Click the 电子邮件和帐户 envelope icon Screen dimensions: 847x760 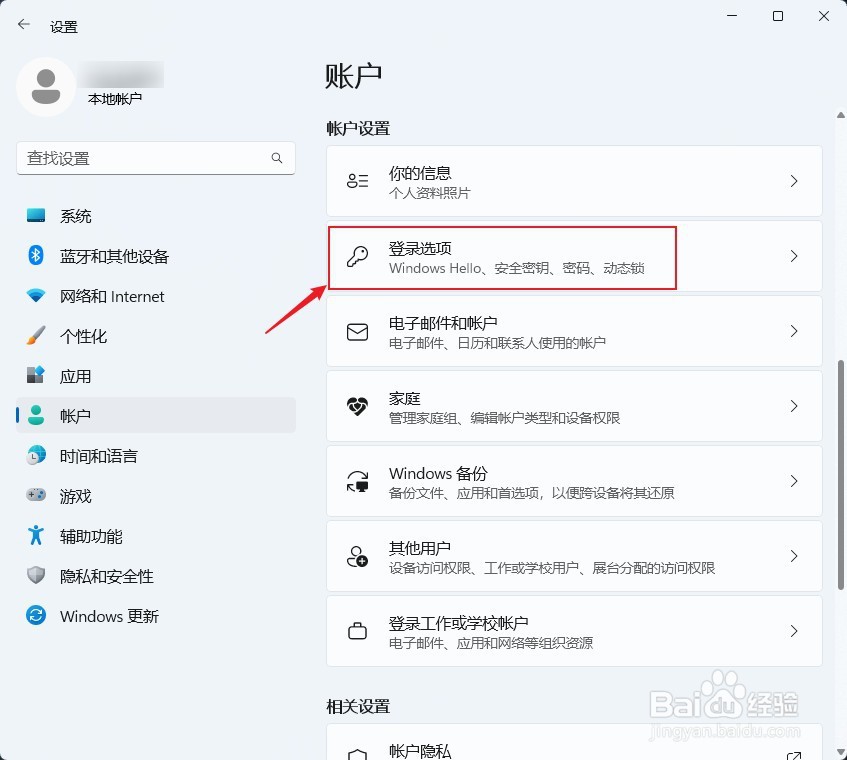tap(357, 332)
